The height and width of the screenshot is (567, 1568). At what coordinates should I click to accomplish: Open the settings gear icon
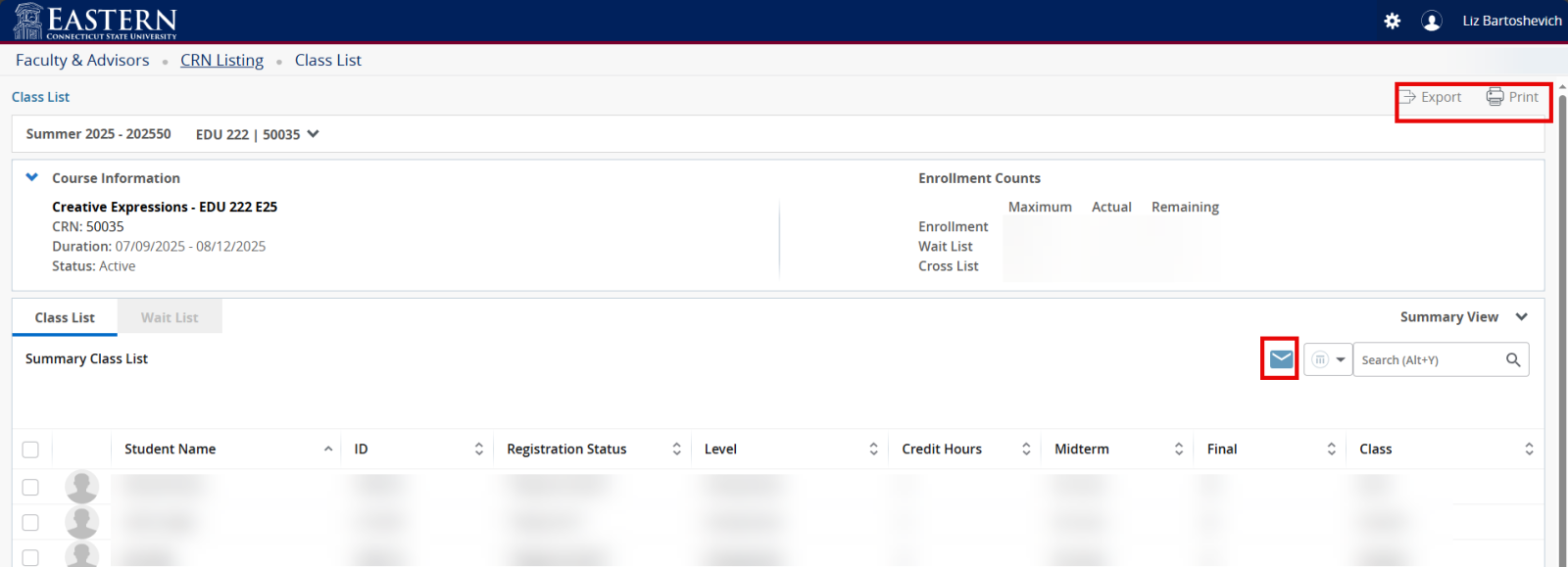point(1392,21)
